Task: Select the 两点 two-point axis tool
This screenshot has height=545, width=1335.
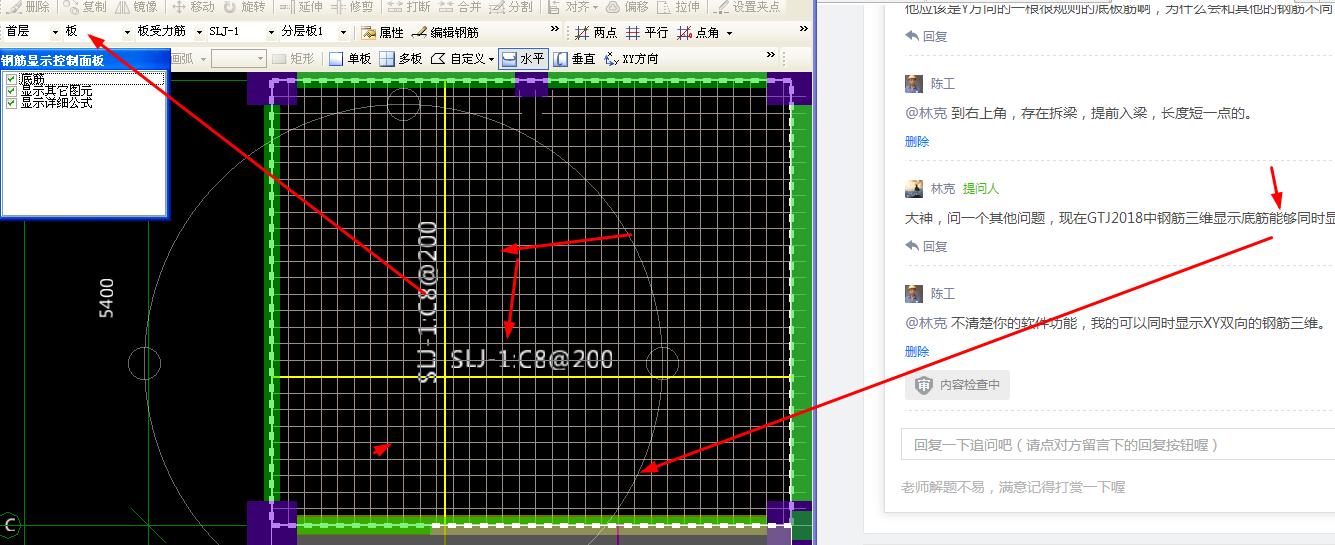Action: point(596,32)
